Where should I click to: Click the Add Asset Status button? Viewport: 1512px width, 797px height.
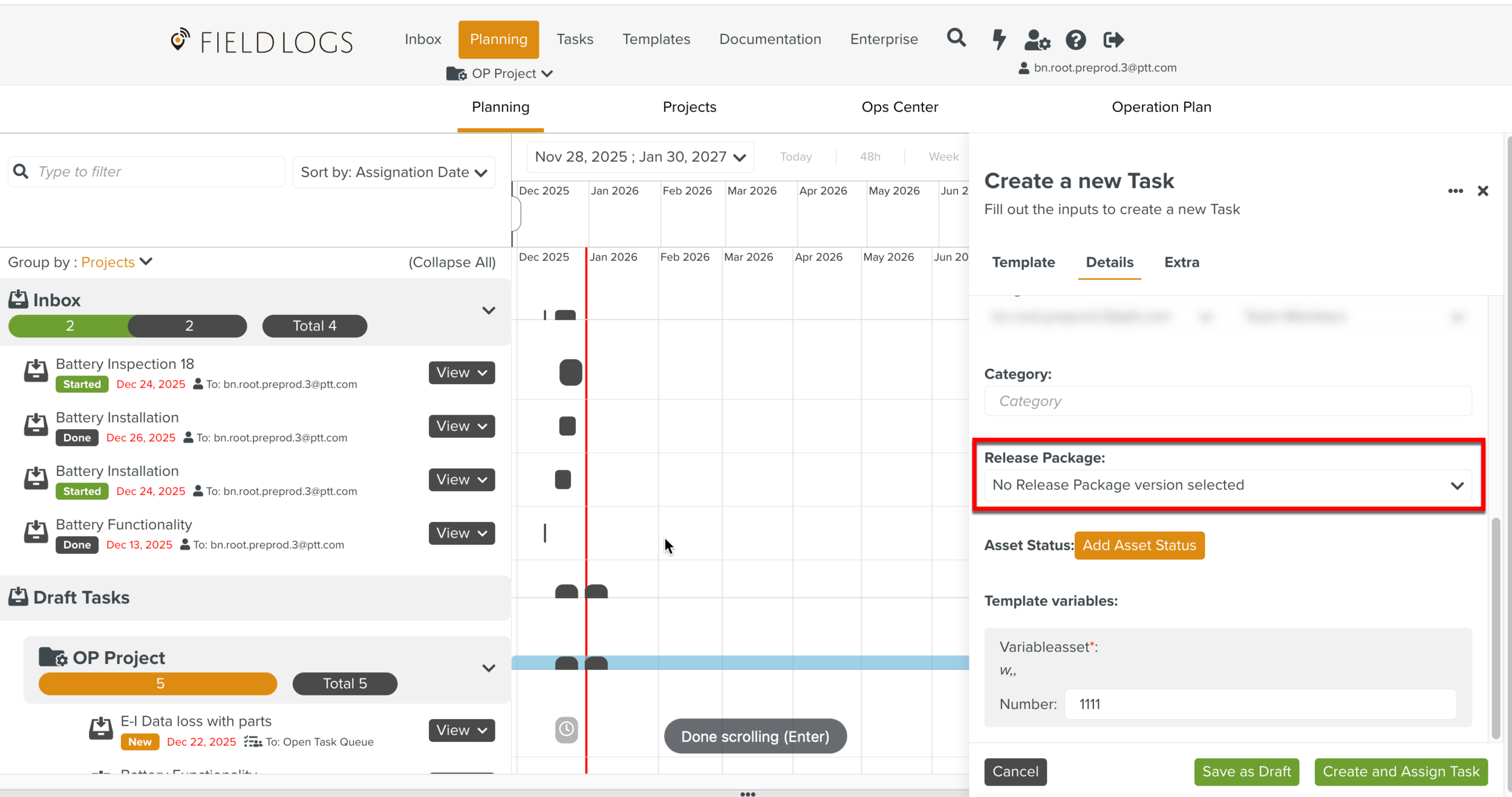click(x=1139, y=545)
